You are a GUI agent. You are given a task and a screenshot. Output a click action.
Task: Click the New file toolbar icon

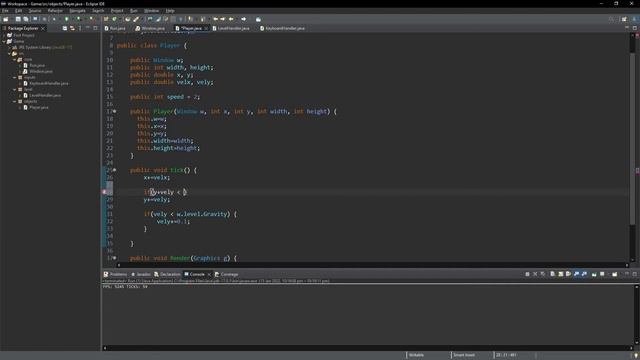click(5, 19)
